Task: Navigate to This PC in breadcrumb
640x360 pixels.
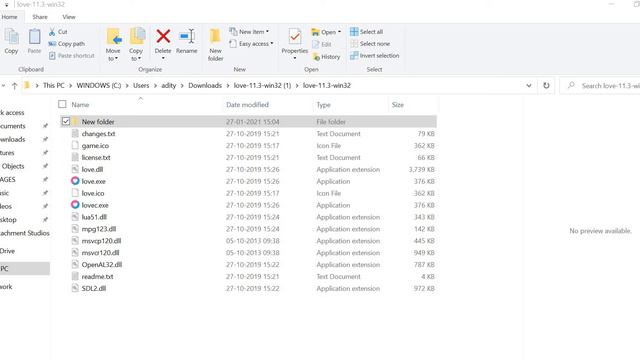Action: point(53,86)
